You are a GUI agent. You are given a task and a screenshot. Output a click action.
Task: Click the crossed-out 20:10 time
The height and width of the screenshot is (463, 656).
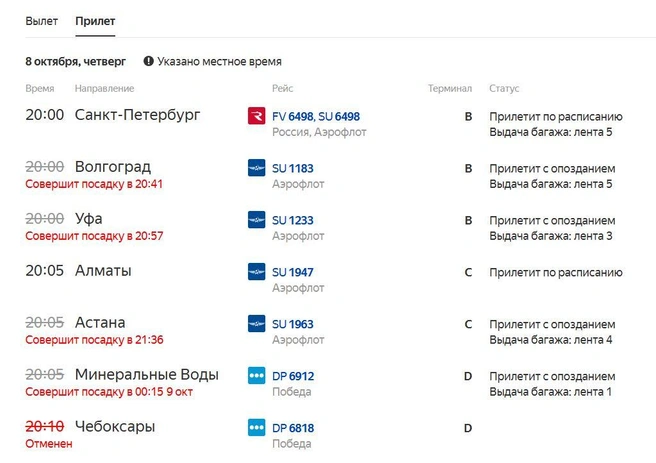pos(44,426)
